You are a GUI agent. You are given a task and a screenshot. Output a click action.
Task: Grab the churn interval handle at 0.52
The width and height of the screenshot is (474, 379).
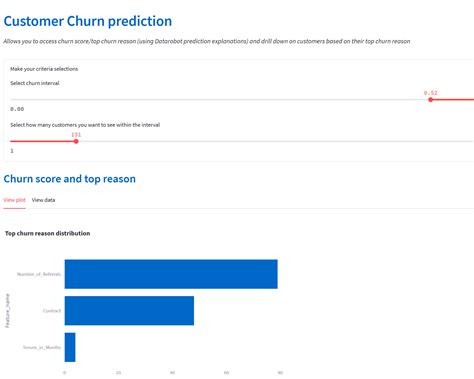[430, 100]
